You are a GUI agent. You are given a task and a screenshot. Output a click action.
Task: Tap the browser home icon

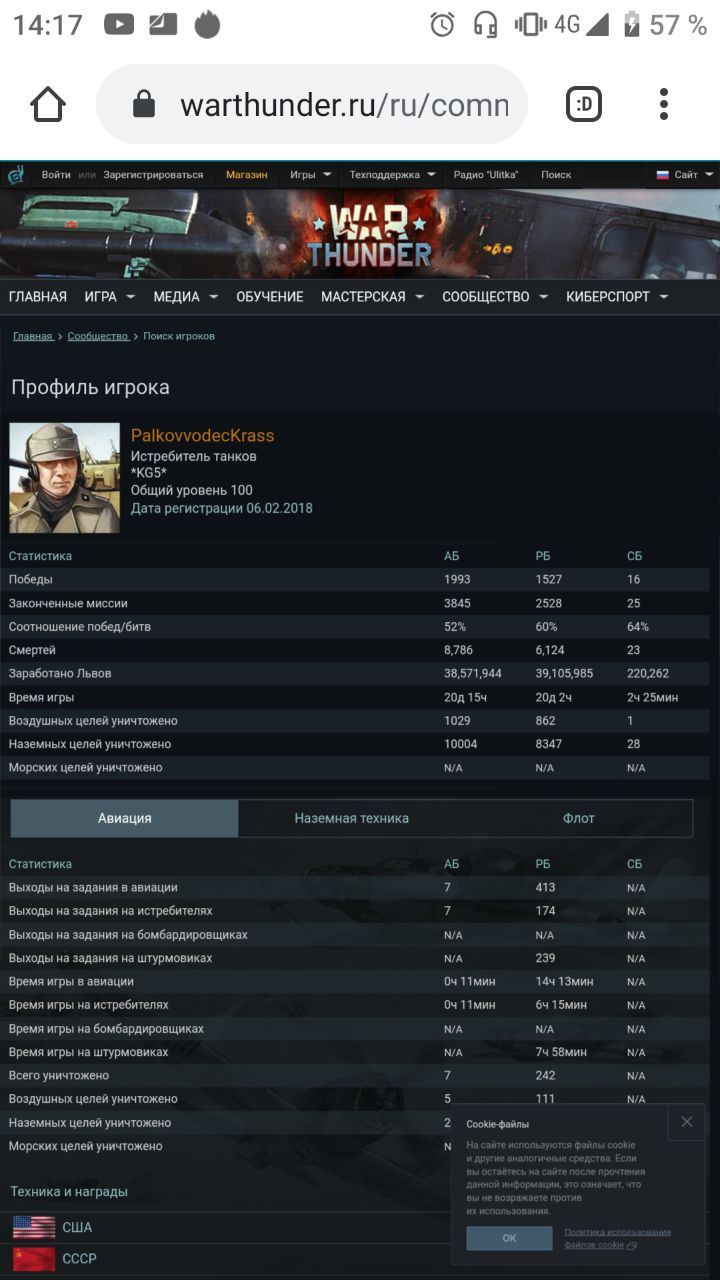click(x=47, y=104)
